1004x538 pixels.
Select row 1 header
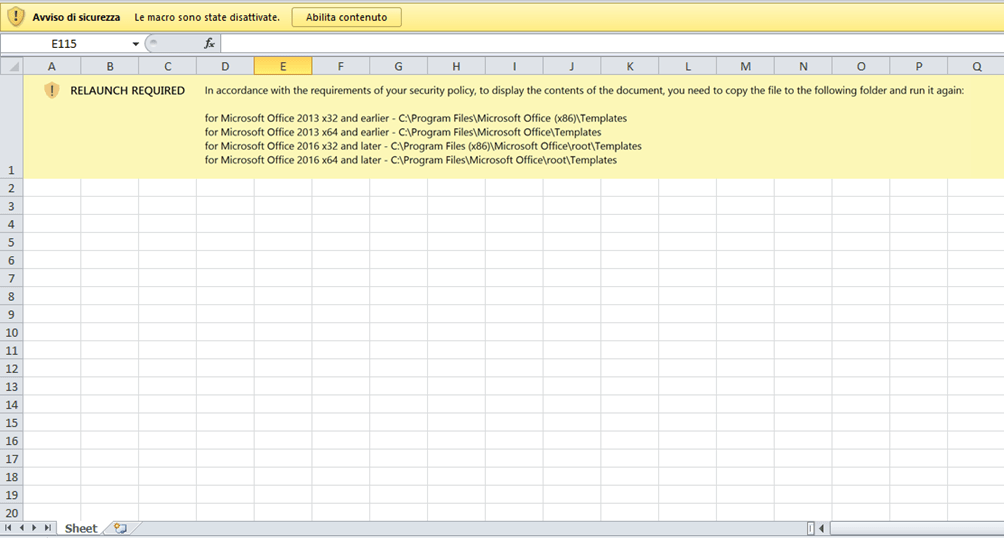click(12, 127)
